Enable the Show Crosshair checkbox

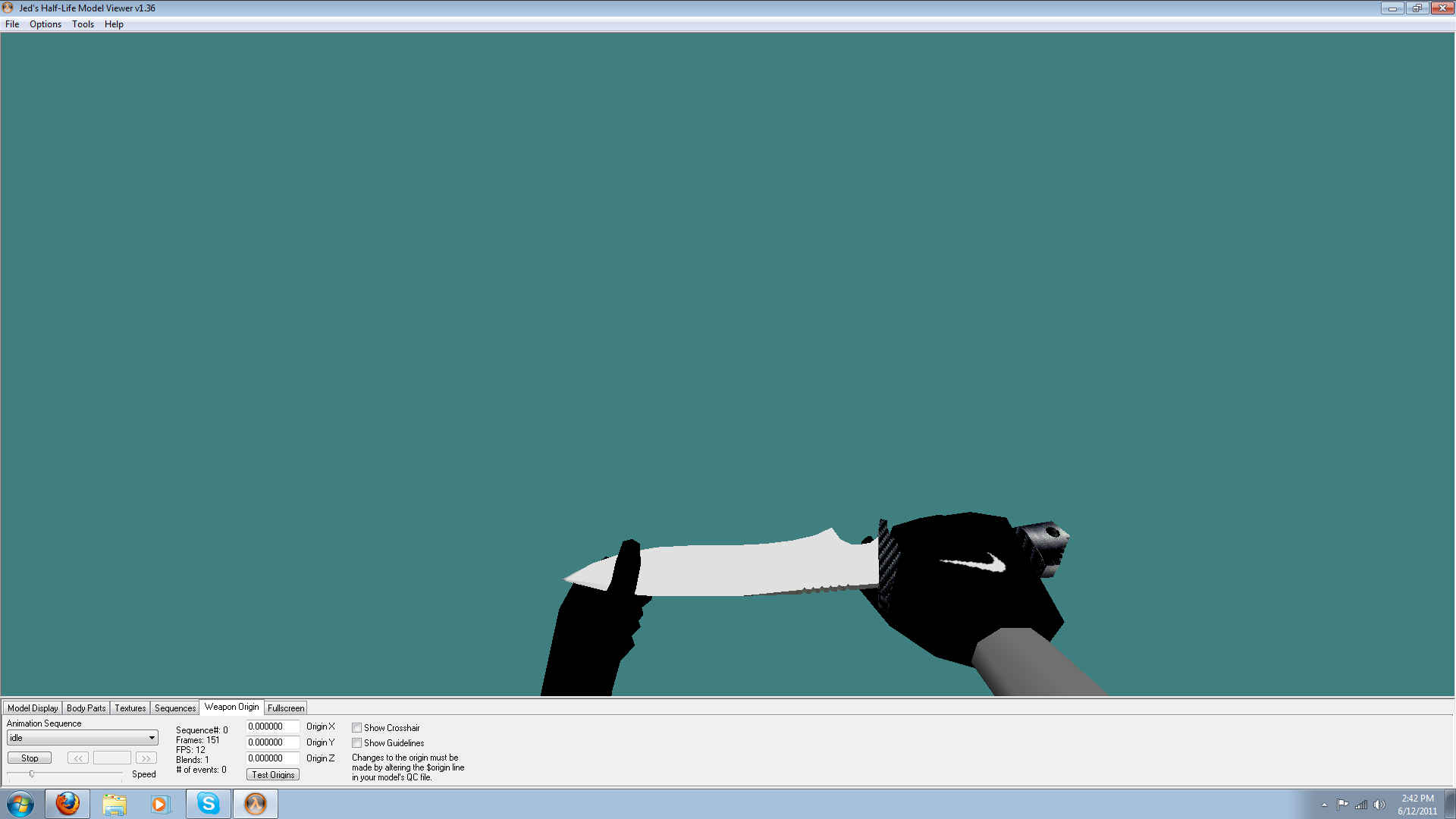click(x=356, y=728)
